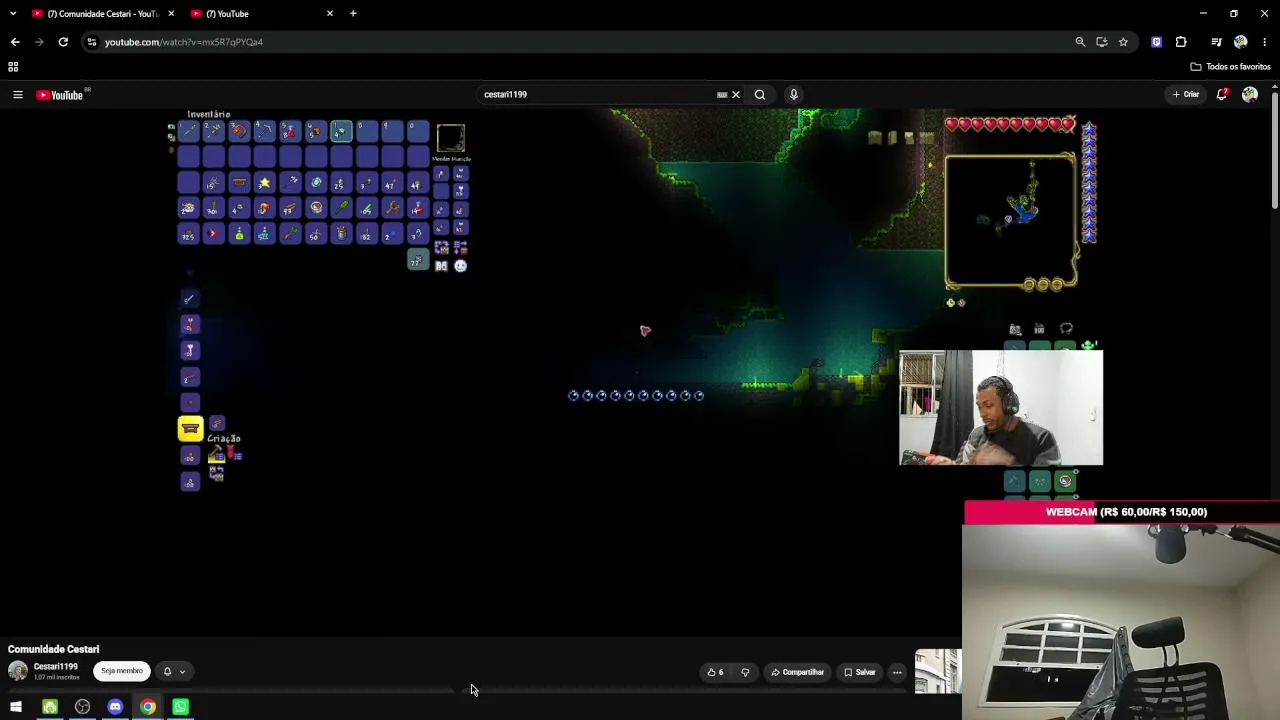
Task: Open the zoom magnifier in address bar
Action: click(1080, 42)
